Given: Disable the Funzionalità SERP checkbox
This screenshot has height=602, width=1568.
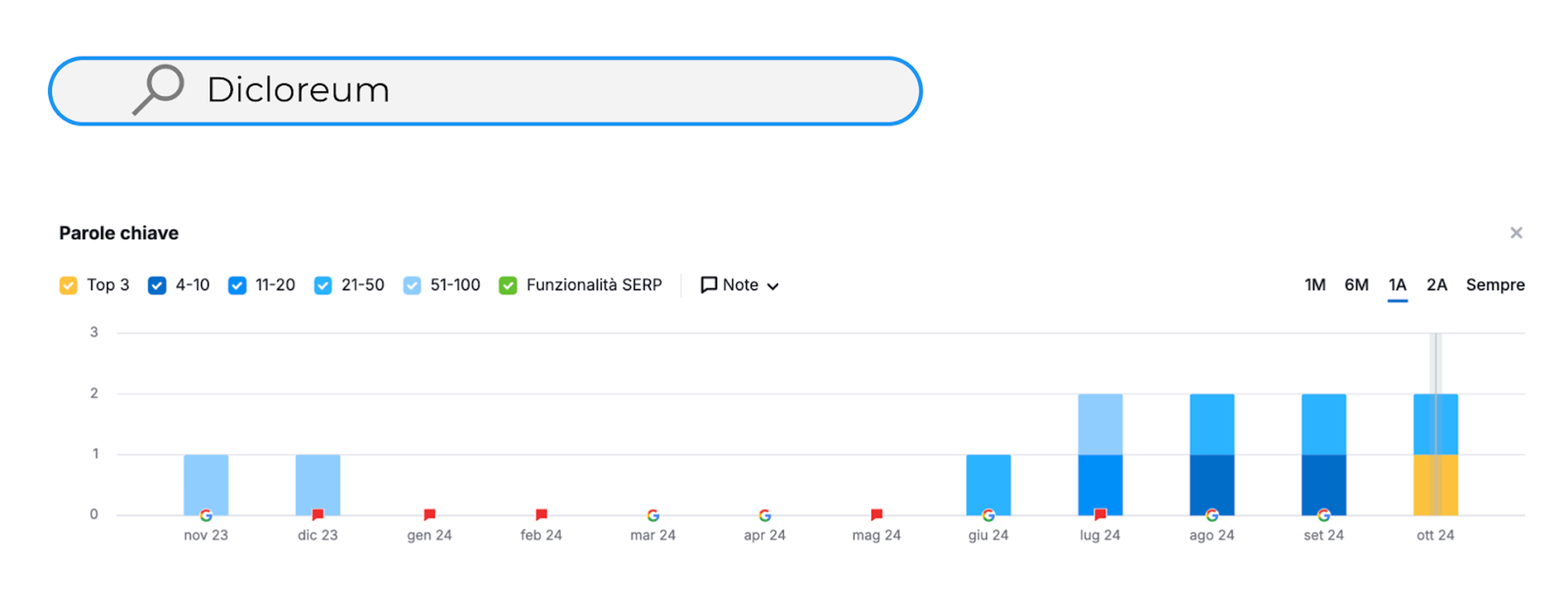Looking at the screenshot, I should (x=508, y=285).
